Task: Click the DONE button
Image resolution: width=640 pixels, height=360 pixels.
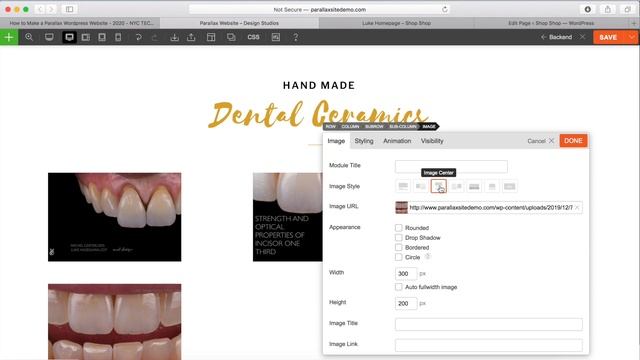Action: click(x=573, y=140)
